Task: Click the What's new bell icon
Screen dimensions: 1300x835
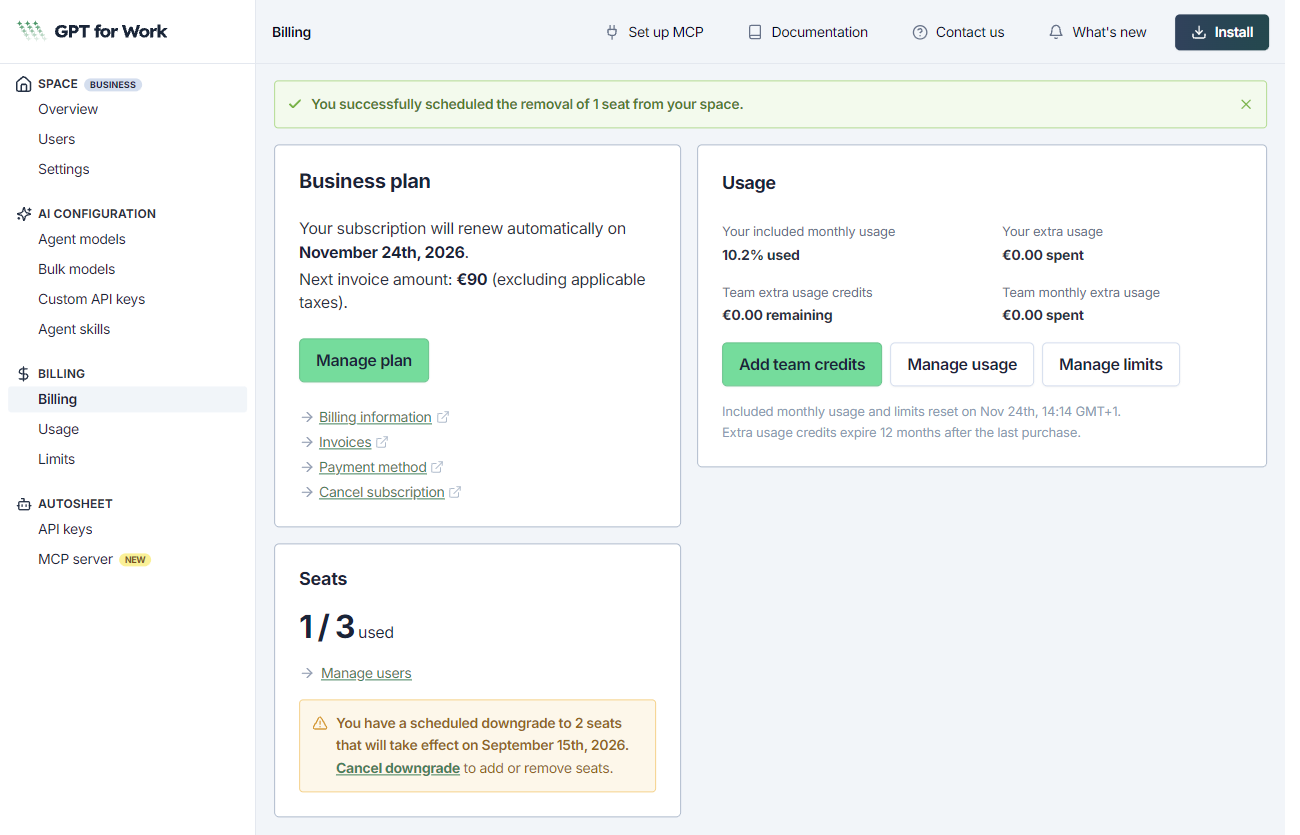Action: pyautogui.click(x=1056, y=32)
